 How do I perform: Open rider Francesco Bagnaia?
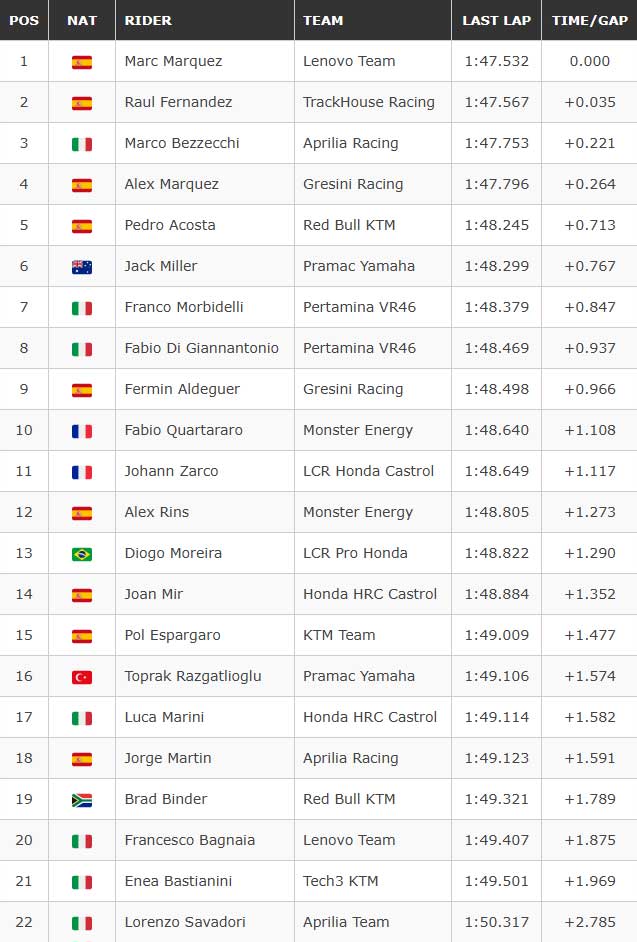point(189,840)
